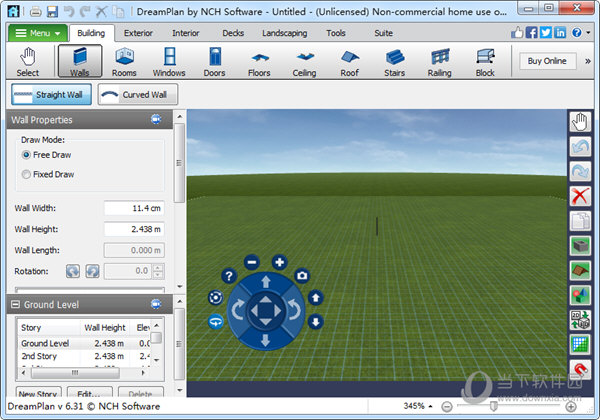This screenshot has height=420, width=600.
Task: Open the green Menu dropdown
Action: 38,33
